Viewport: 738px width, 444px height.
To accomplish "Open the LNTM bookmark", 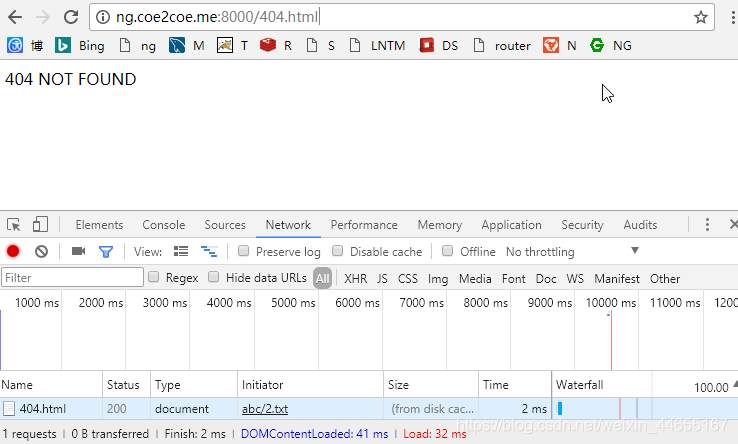I will pyautogui.click(x=377, y=46).
